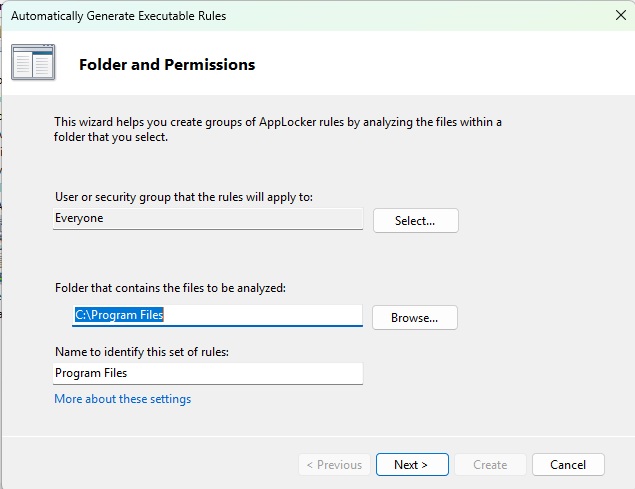Open the More about these settings link
This screenshot has width=635, height=489.
click(x=123, y=399)
